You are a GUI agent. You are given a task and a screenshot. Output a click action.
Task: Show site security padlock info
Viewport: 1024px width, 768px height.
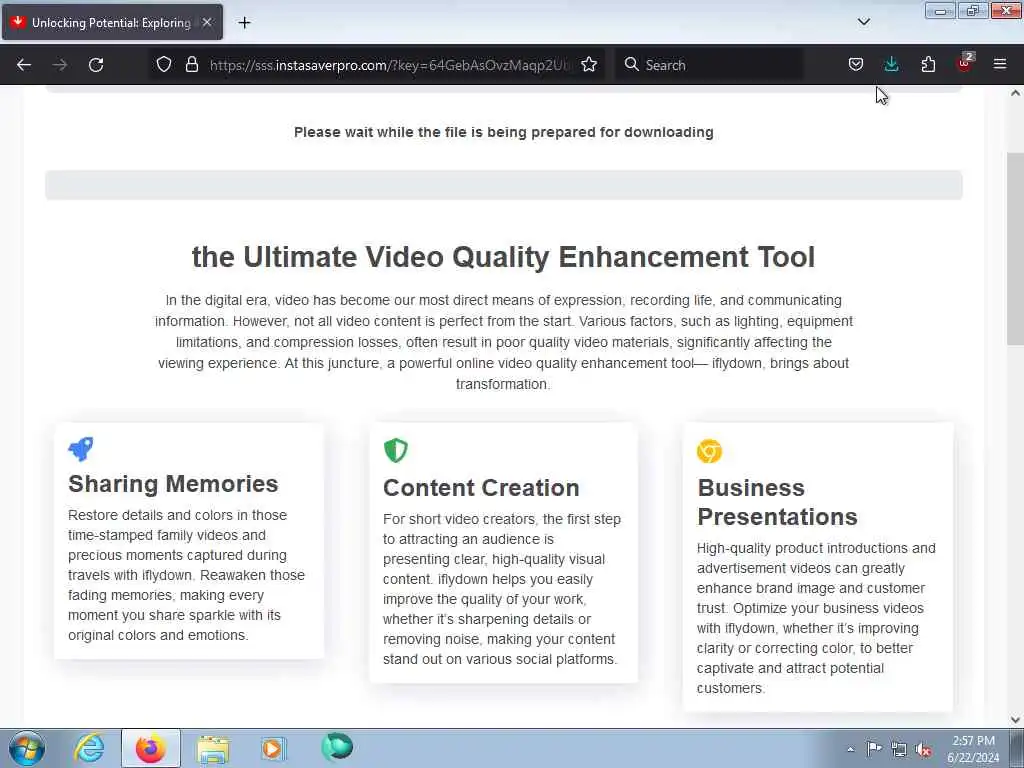(191, 65)
